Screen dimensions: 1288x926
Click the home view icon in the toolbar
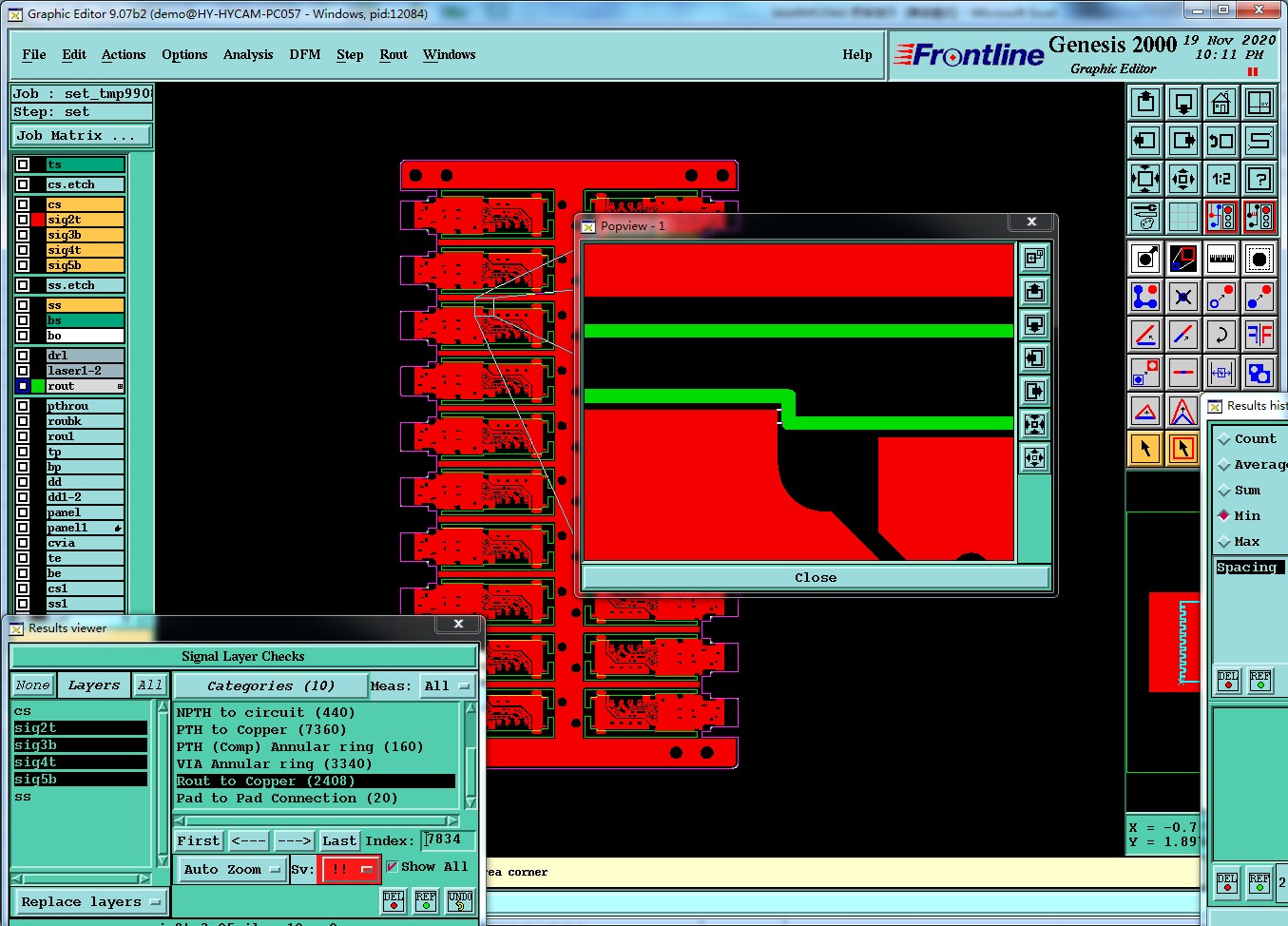coord(1221,103)
